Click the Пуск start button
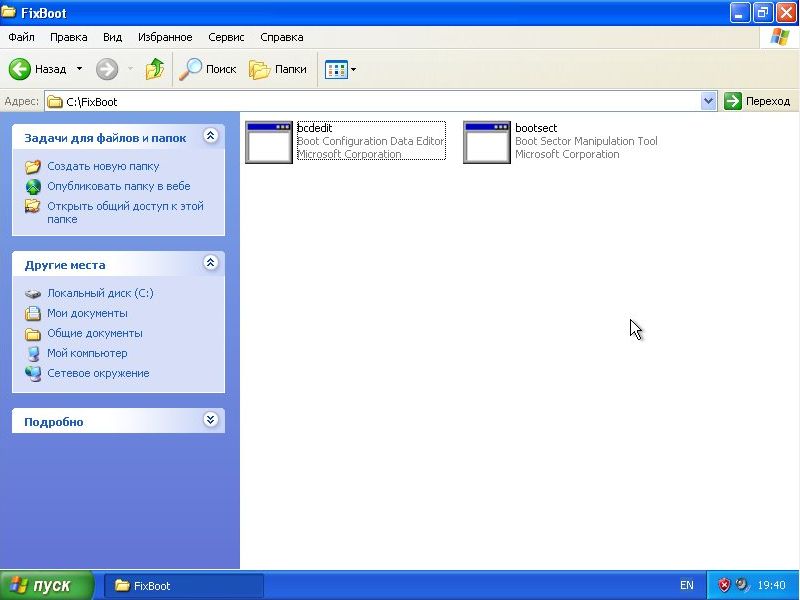Image resolution: width=800 pixels, height=600 pixels. [x=47, y=585]
